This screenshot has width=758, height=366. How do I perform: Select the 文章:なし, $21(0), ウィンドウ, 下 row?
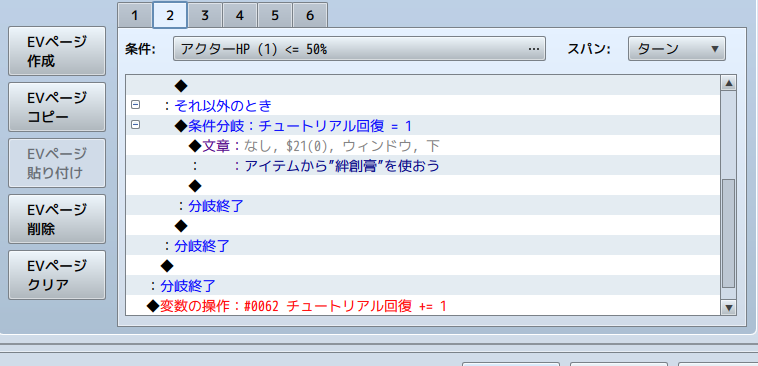point(423,145)
